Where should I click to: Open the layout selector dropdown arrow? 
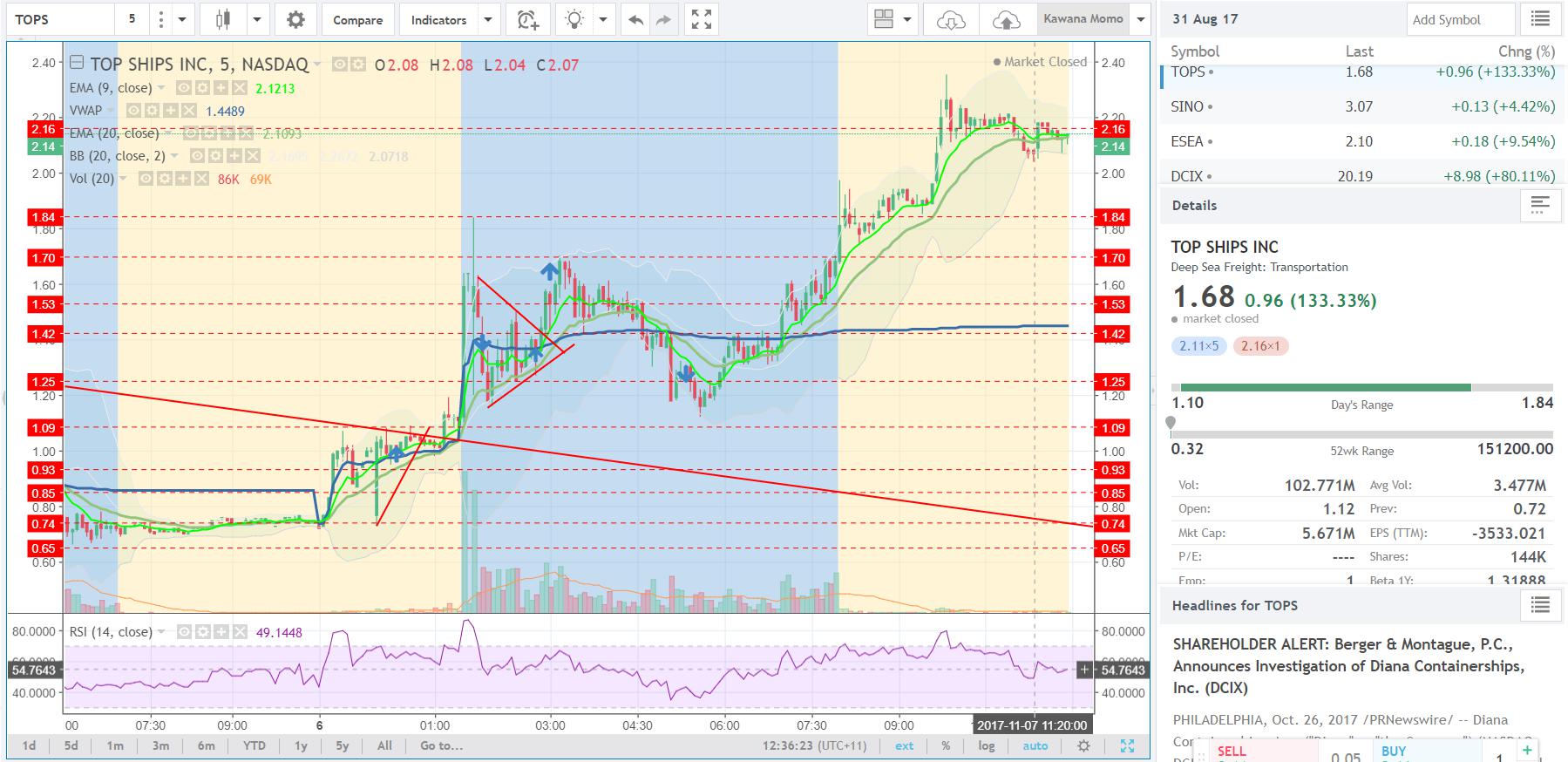coord(908,19)
